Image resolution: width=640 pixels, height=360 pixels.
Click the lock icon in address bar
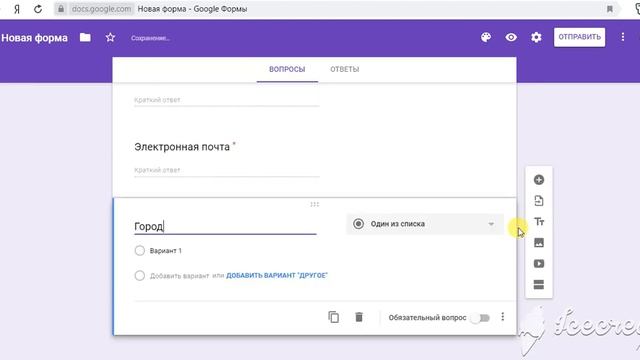click(61, 9)
